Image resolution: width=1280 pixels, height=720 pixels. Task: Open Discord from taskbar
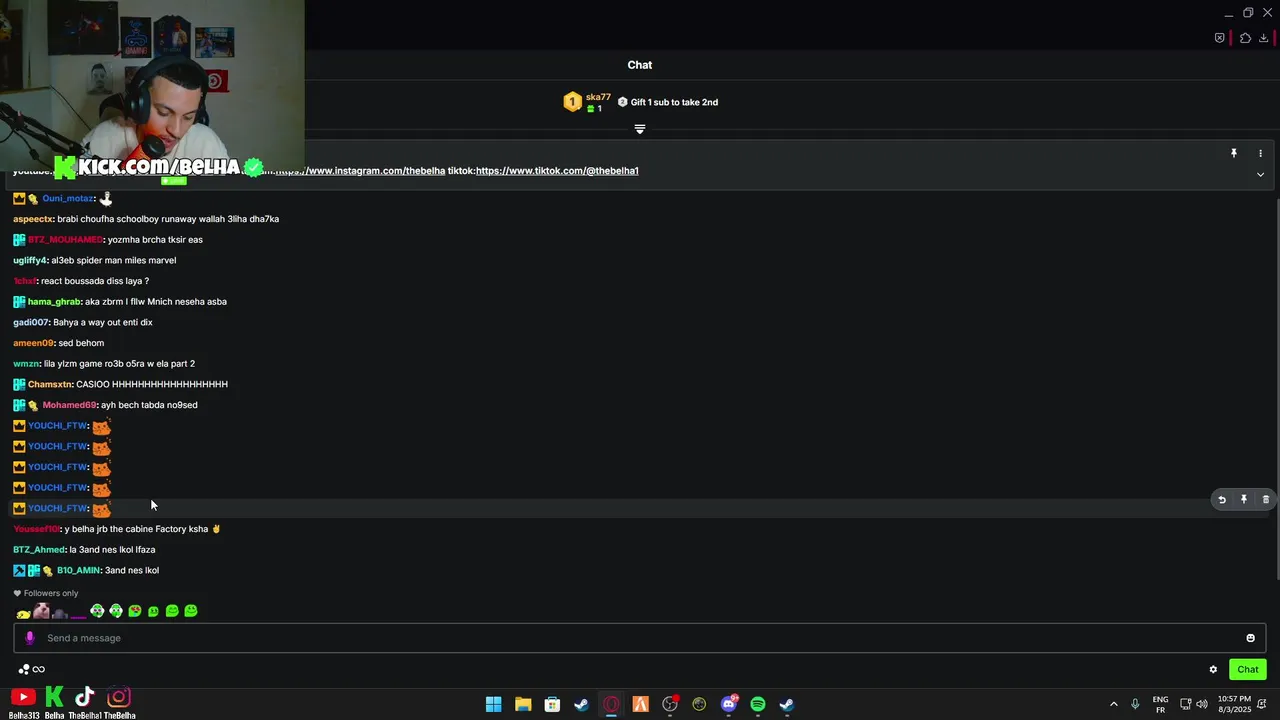click(x=729, y=704)
